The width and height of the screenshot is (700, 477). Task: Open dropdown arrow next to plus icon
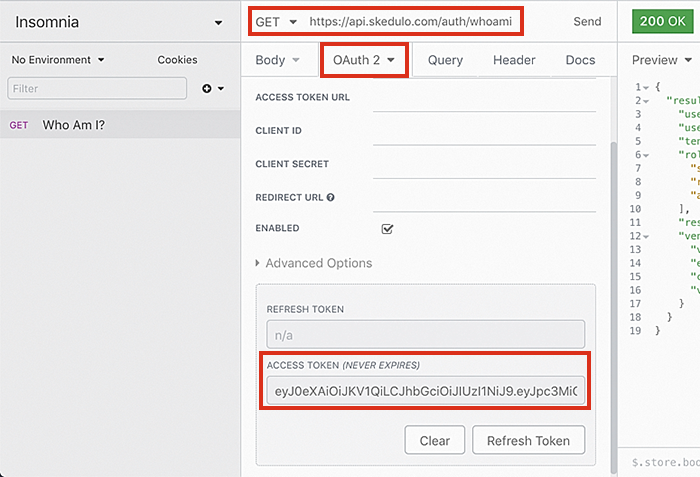(x=221, y=88)
